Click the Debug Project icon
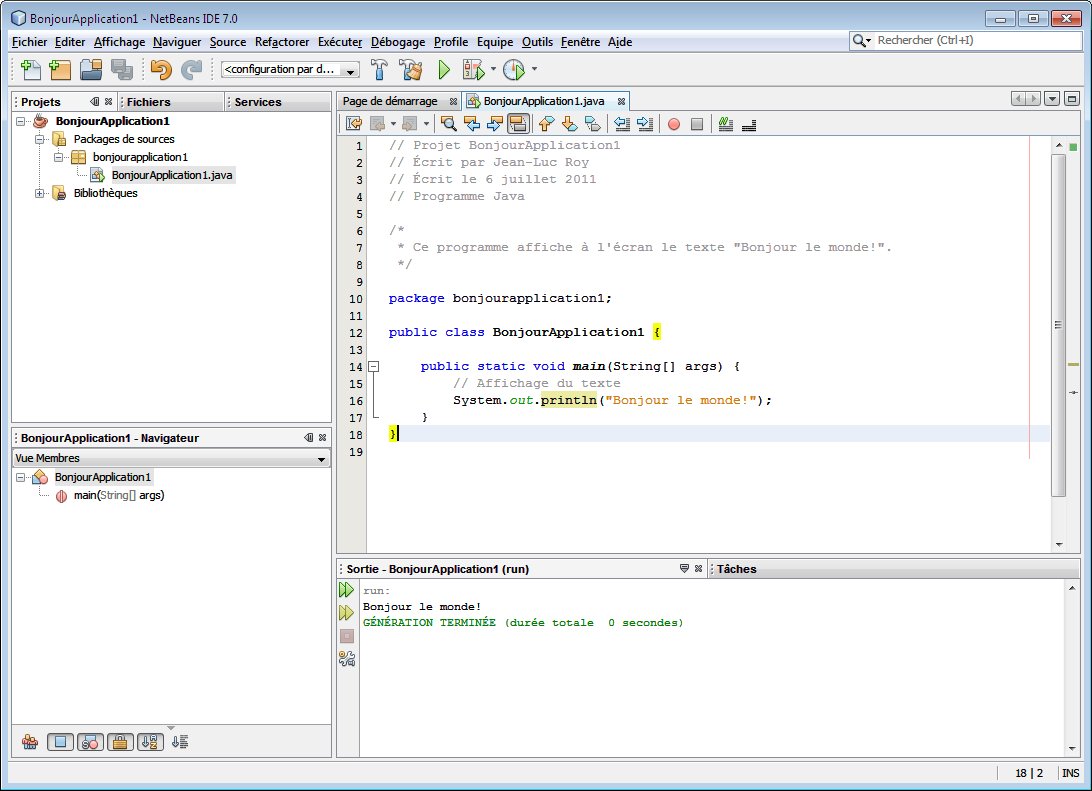The height and width of the screenshot is (791, 1092). 474,69
